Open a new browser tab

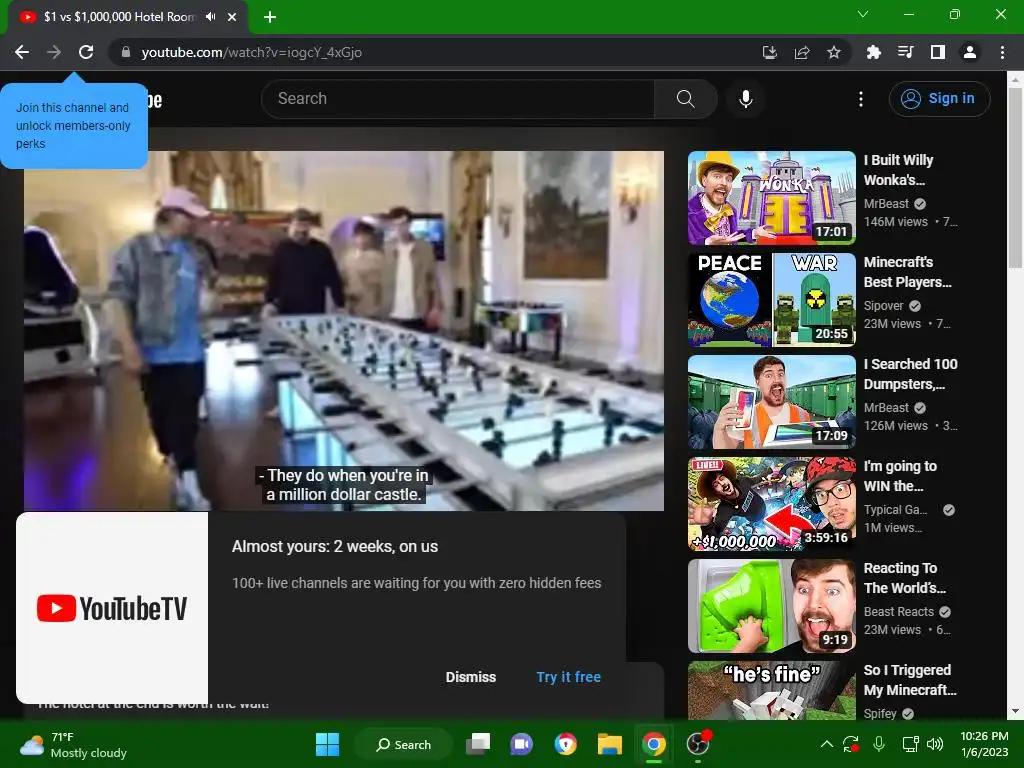point(270,17)
